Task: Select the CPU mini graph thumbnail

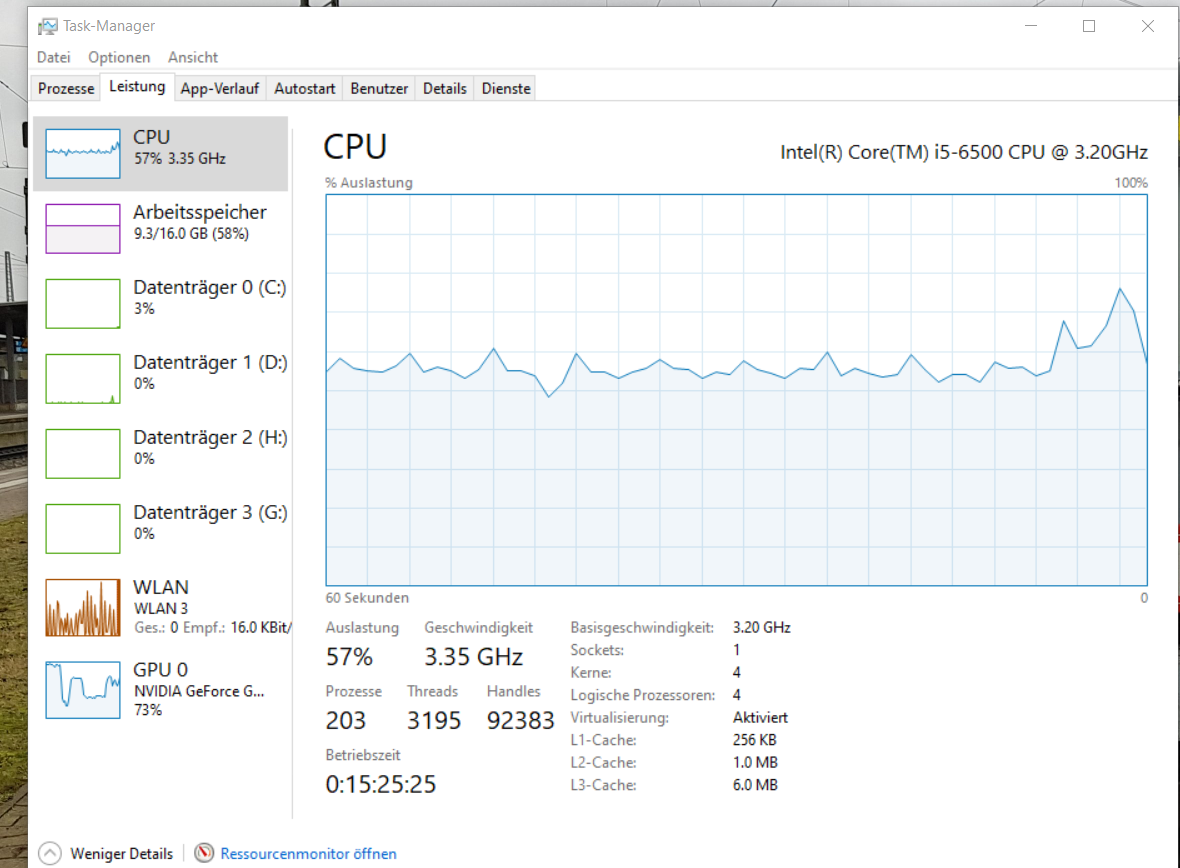Action: [x=83, y=154]
